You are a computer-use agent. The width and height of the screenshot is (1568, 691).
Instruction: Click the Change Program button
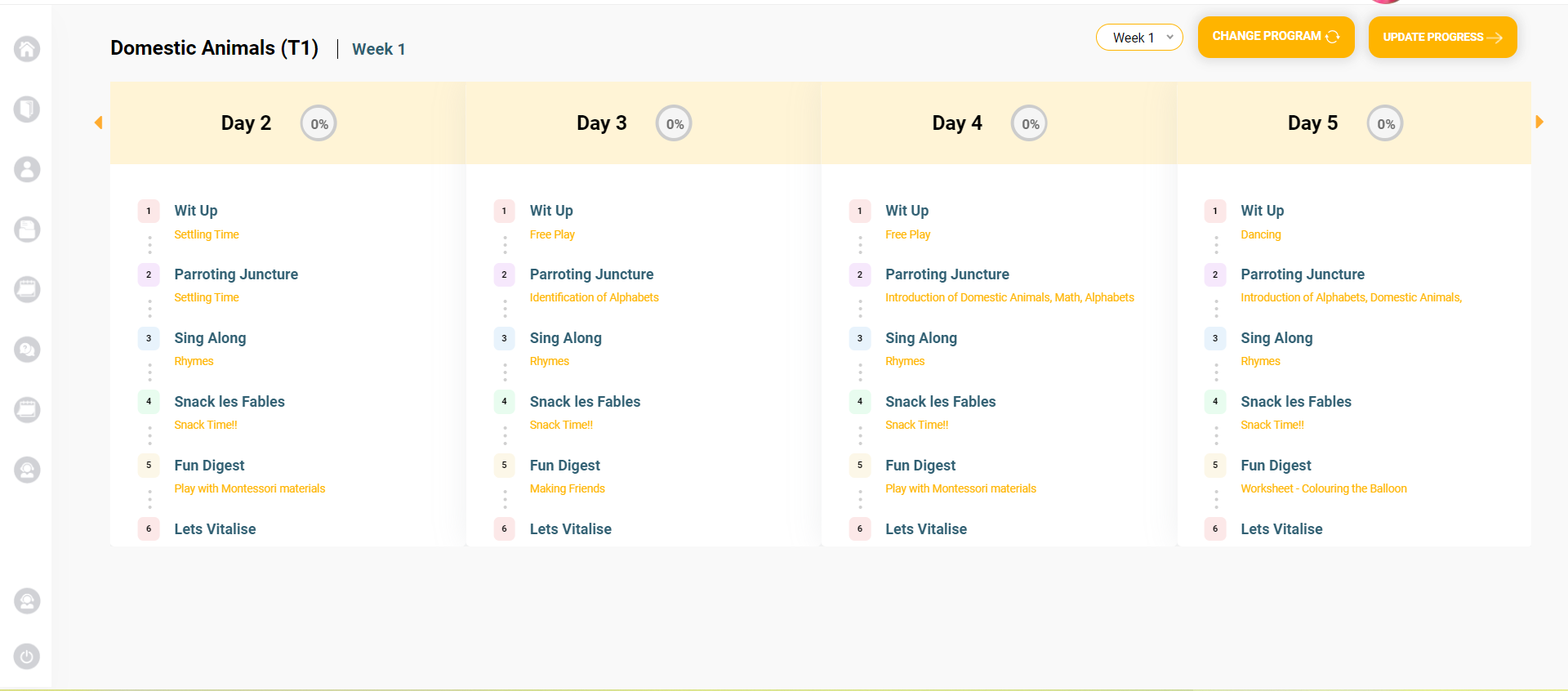coord(1276,37)
